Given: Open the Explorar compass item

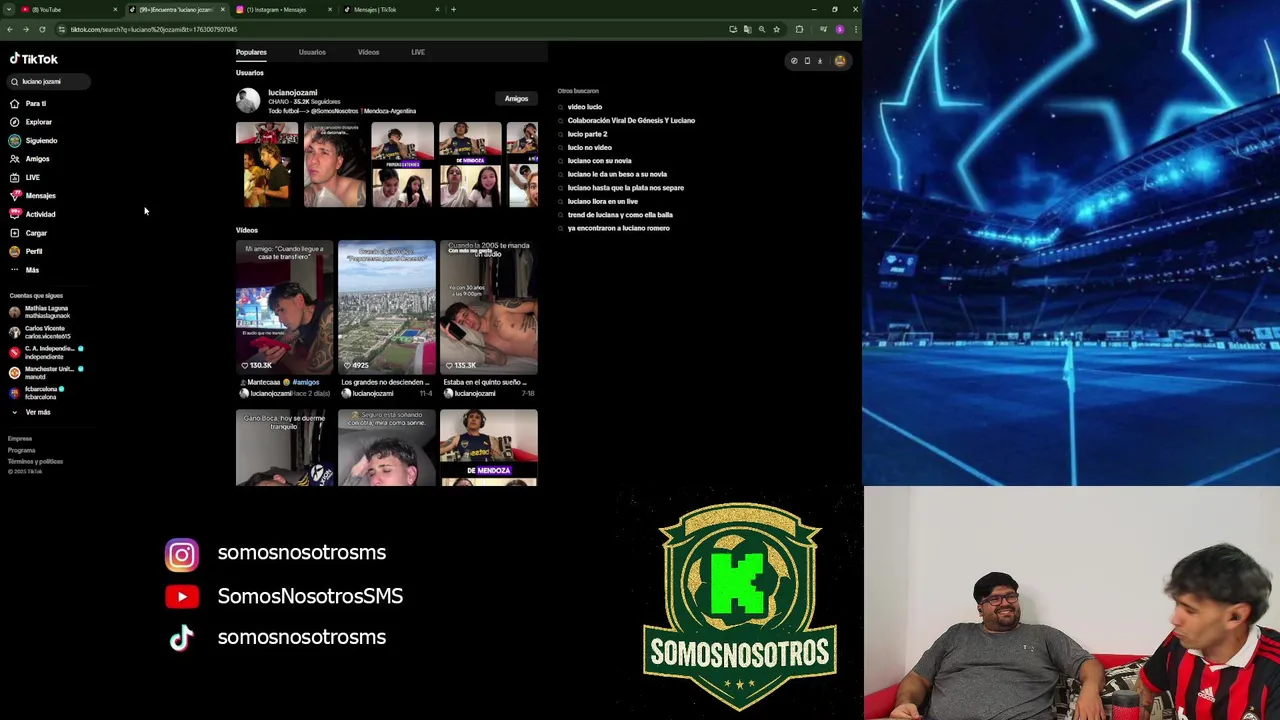Looking at the screenshot, I should (30, 122).
